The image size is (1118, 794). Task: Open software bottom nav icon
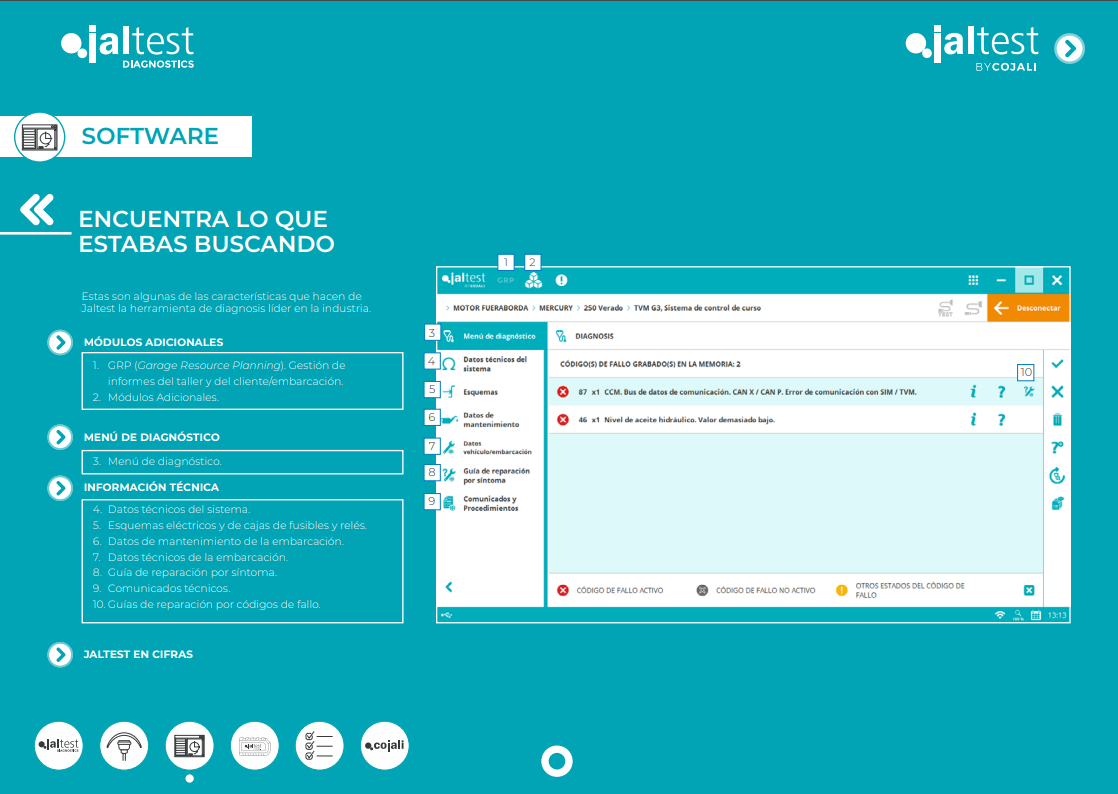[189, 746]
